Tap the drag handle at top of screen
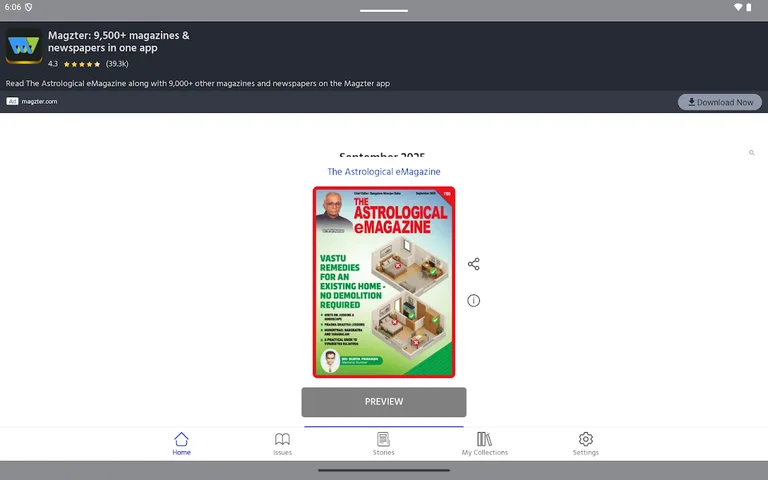The image size is (768, 480). [x=383, y=10]
